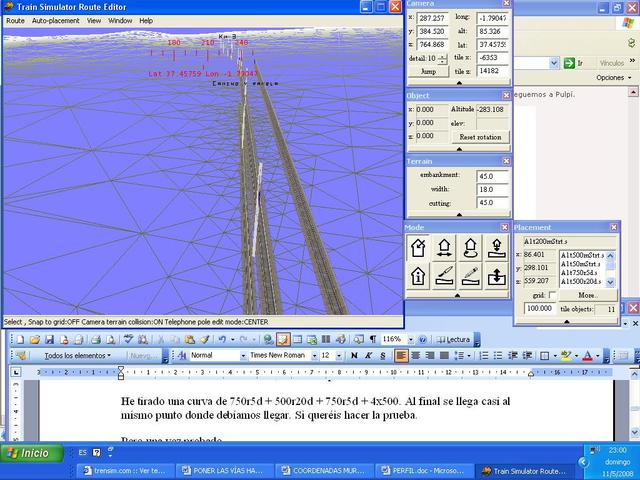Activate the terrain raise brush tool
Viewport: 640px width, 480px height.
(445, 276)
